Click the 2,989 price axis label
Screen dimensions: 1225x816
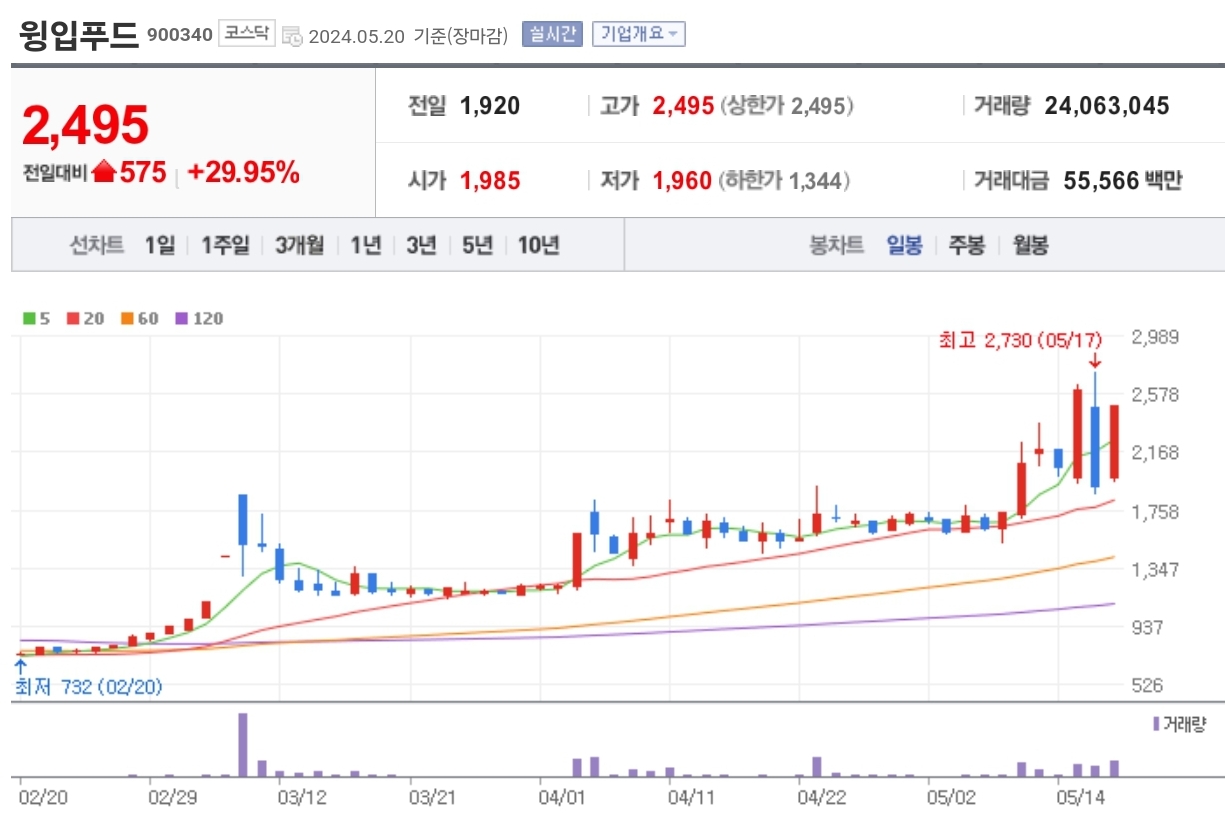1155,337
